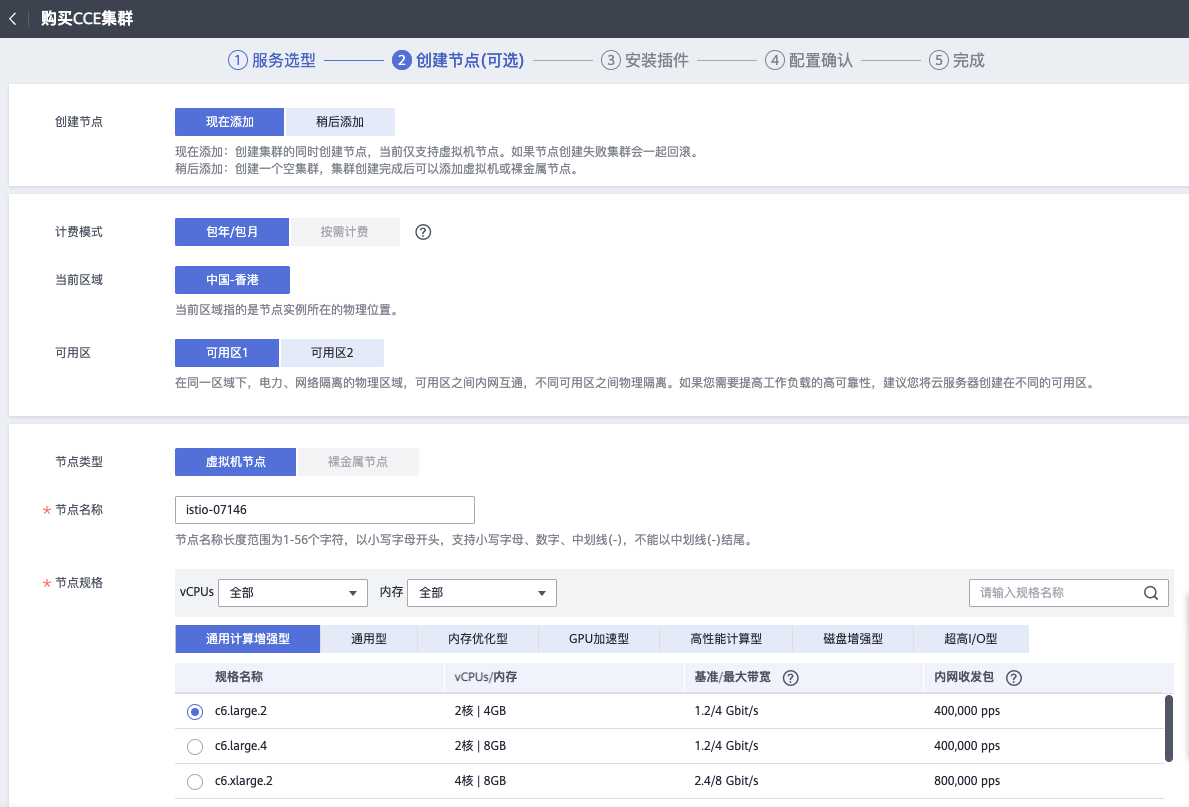Screen dimensions: 1189x807
Task: Select c6.xlarge.2 radio button
Action: [x=195, y=781]
